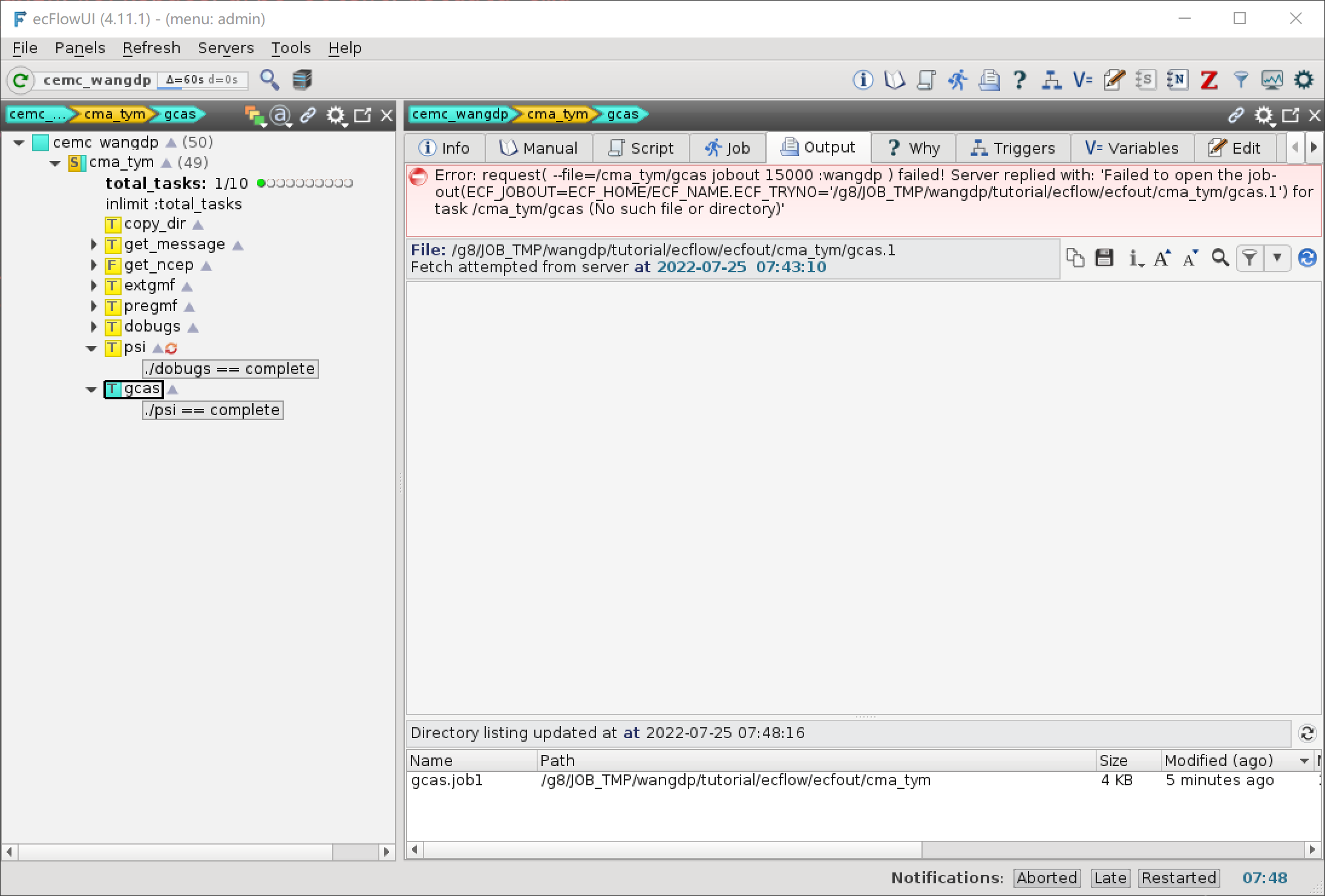Viewport: 1325px width, 896px height.
Task: Refresh the directory listing
Action: click(1307, 733)
